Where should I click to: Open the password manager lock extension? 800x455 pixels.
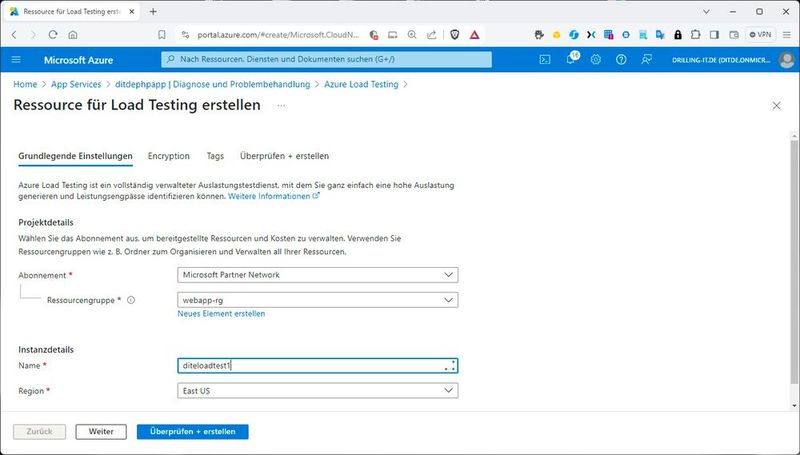[x=678, y=35]
